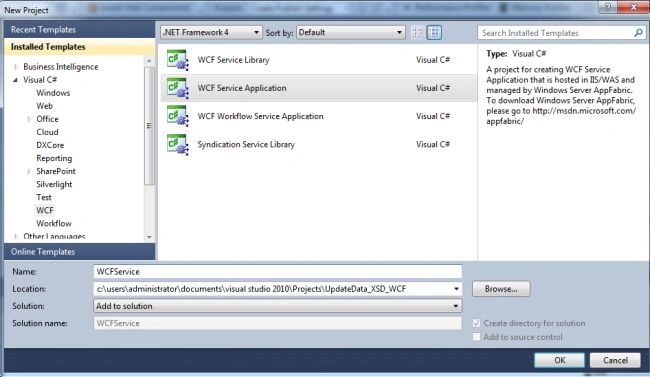Expand the Business Intelligence node

[x=16, y=67]
